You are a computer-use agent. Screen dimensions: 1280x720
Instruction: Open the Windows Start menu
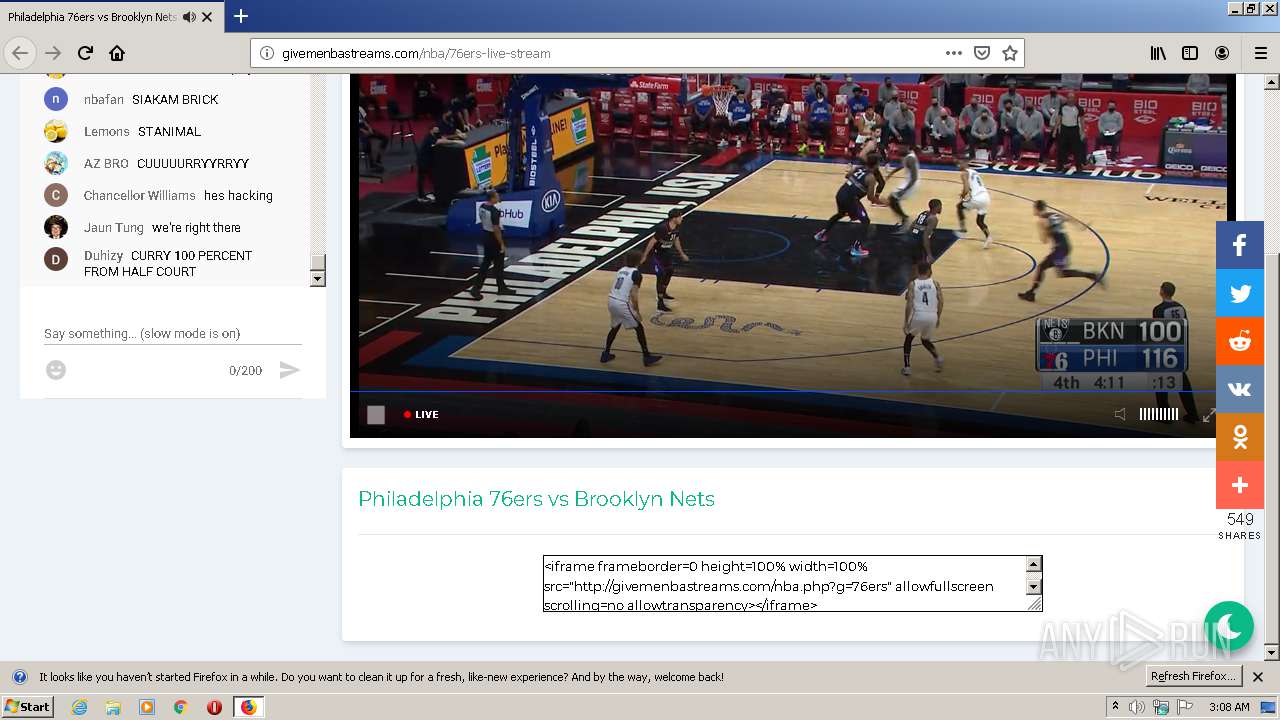[x=27, y=706]
